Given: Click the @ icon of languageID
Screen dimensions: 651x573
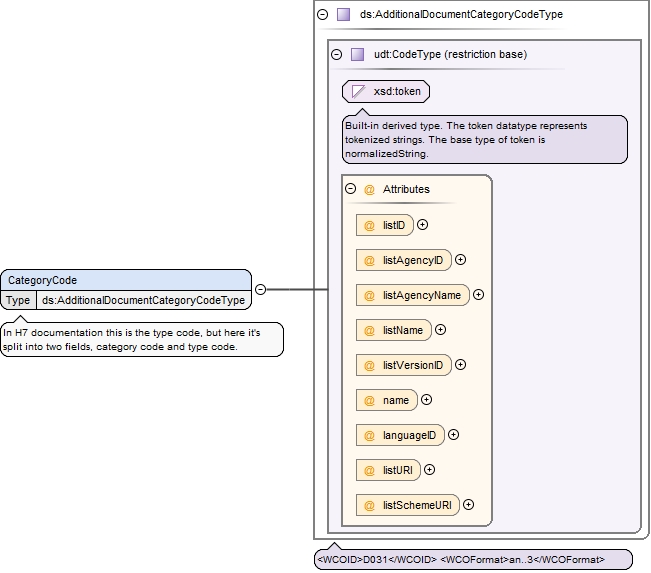Looking at the screenshot, I should click(x=369, y=436).
